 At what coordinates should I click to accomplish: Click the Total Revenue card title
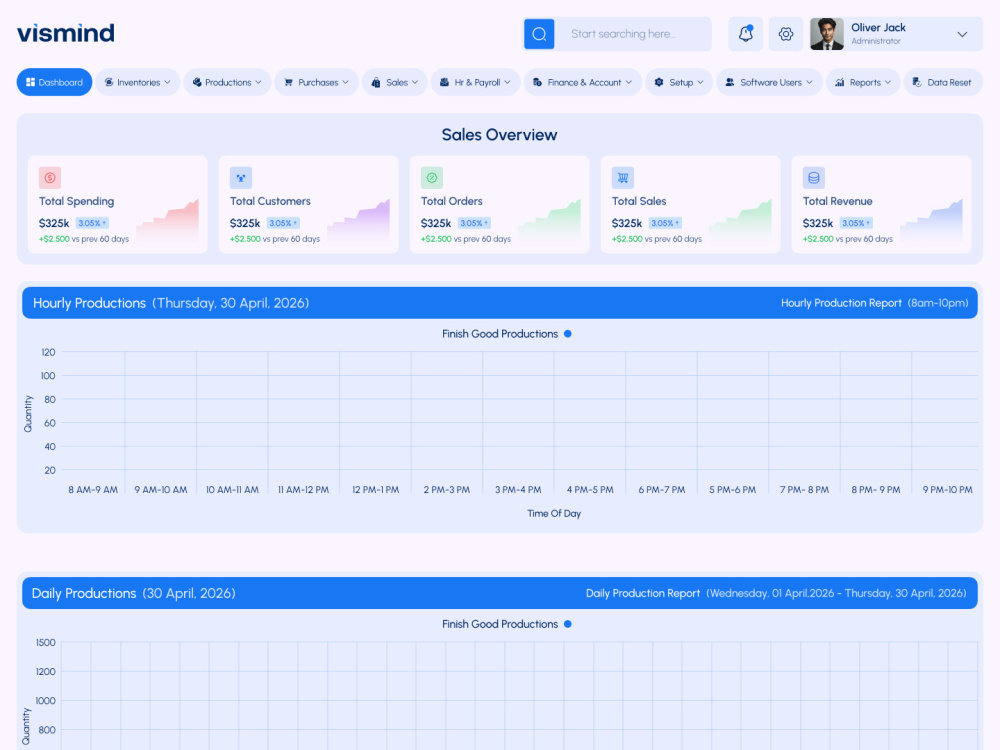coord(837,201)
